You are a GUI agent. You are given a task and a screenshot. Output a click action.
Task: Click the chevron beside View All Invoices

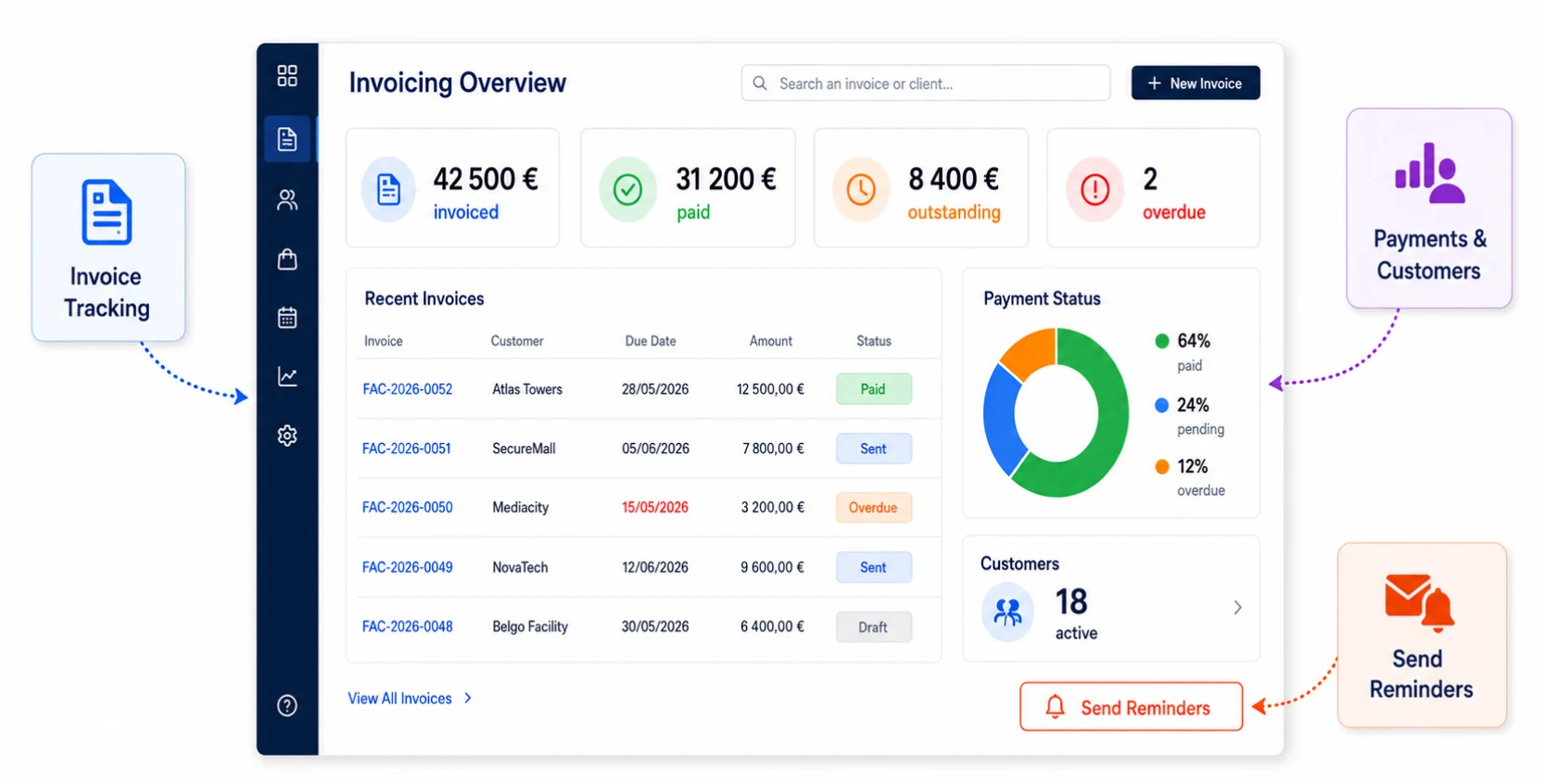(468, 698)
